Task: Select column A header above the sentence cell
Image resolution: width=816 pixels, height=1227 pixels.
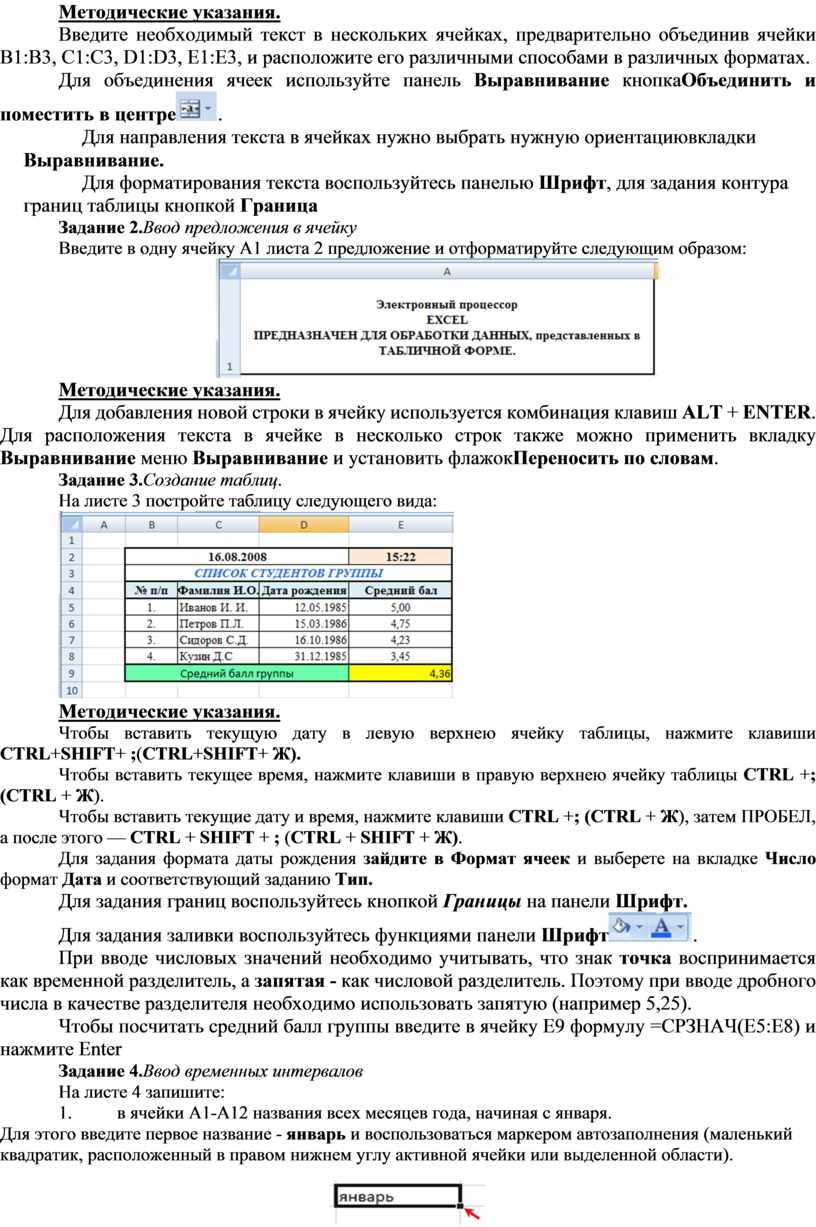Action: coord(446,270)
